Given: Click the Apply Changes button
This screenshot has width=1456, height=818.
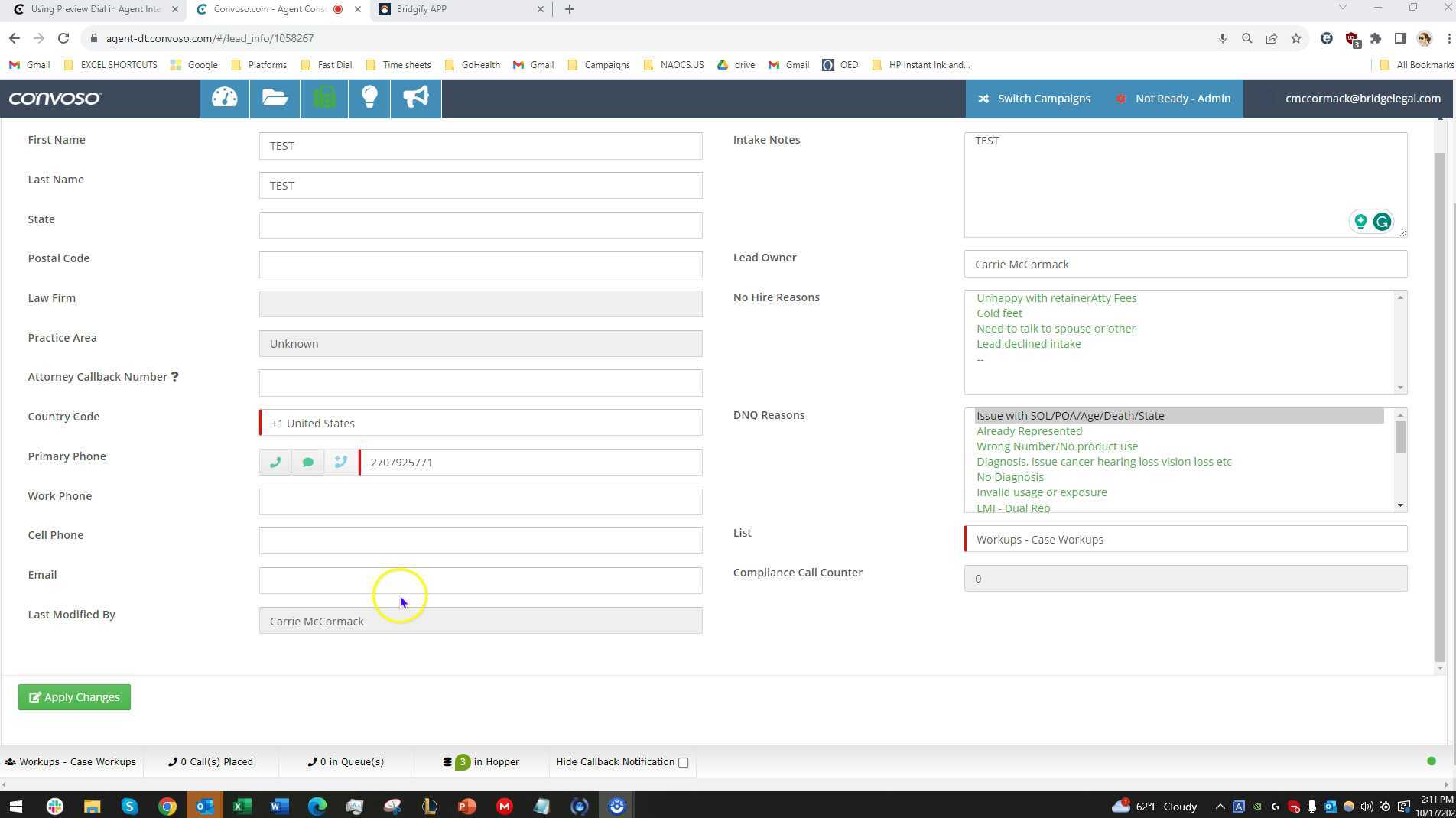Looking at the screenshot, I should [74, 696].
